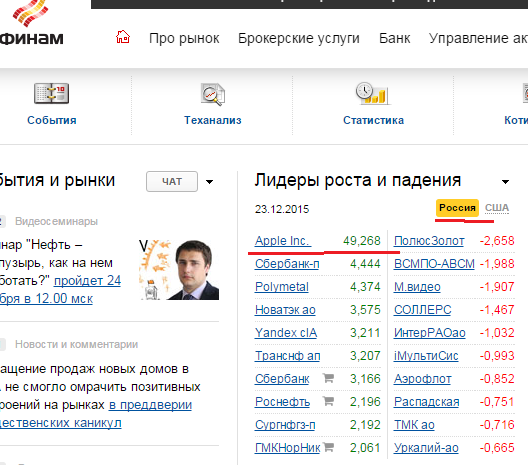Click the 4,444 value for Сбербанк-п
This screenshot has width=528, height=465.
365,264
